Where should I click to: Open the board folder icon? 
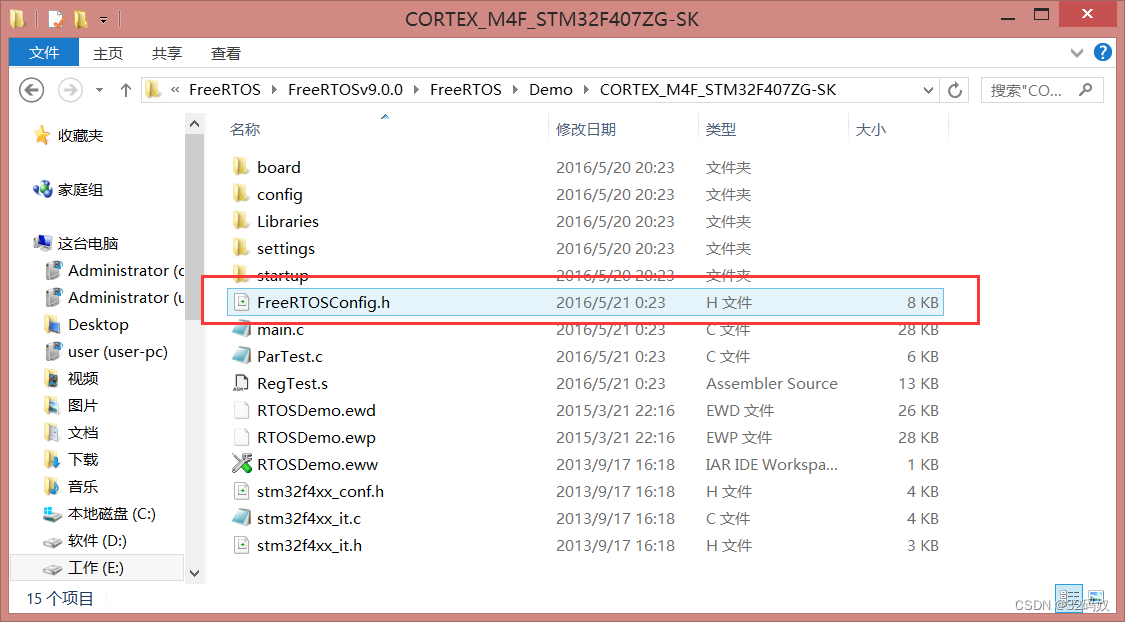241,167
